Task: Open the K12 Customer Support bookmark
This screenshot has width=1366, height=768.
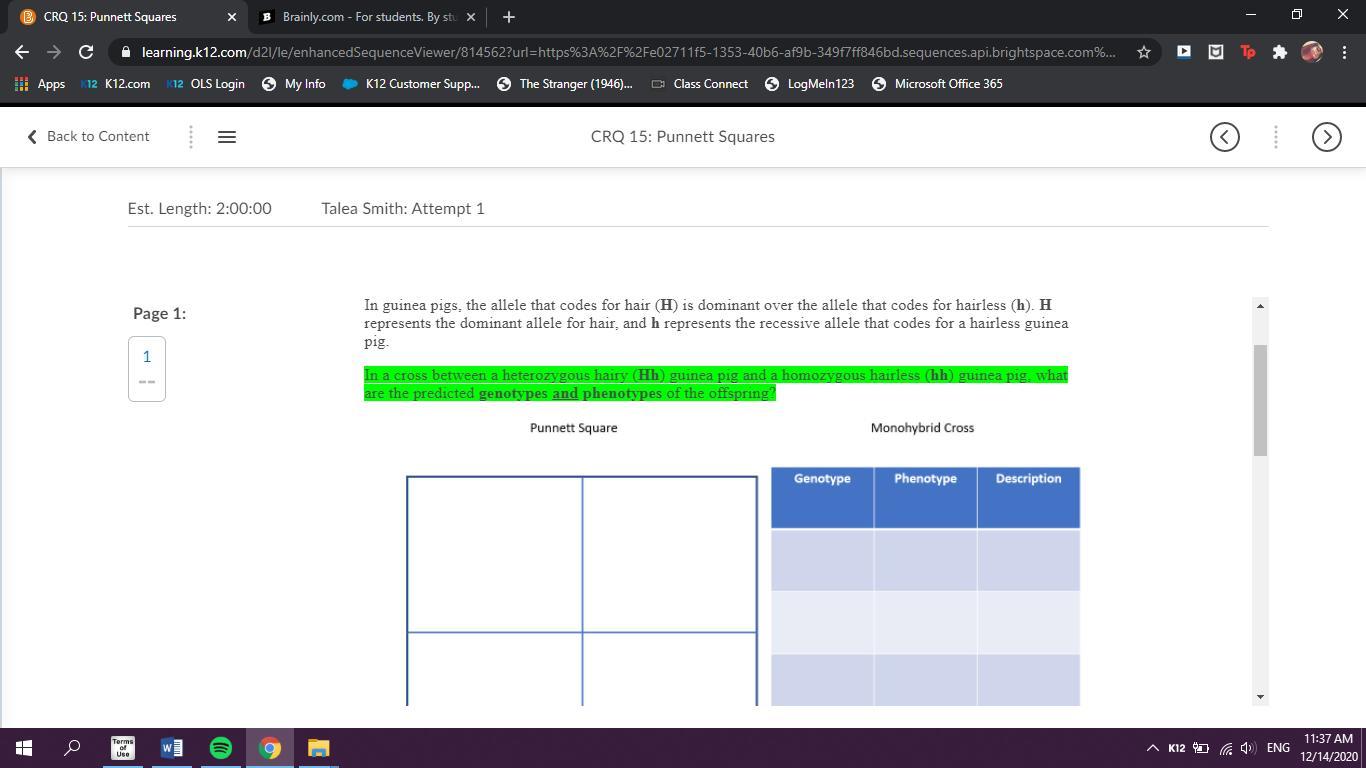Action: pos(411,84)
